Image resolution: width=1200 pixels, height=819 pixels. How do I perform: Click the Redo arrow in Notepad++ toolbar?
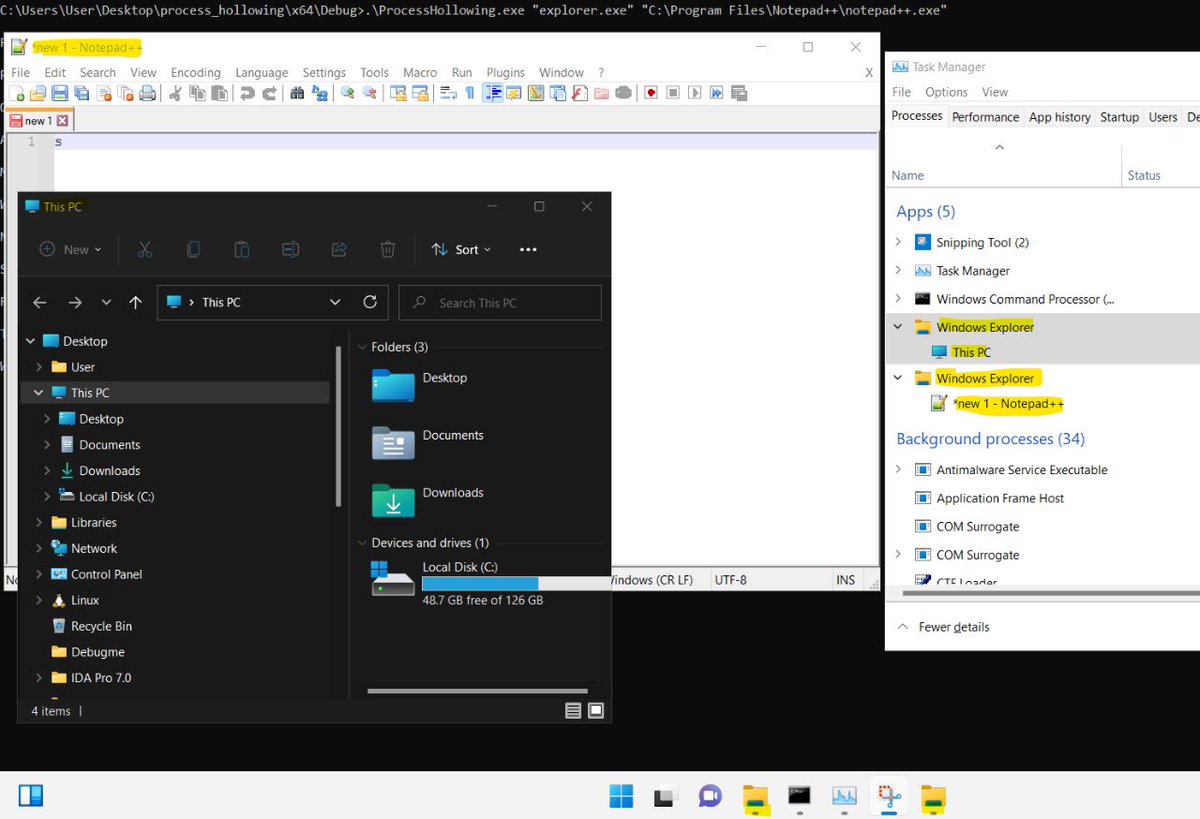269,93
